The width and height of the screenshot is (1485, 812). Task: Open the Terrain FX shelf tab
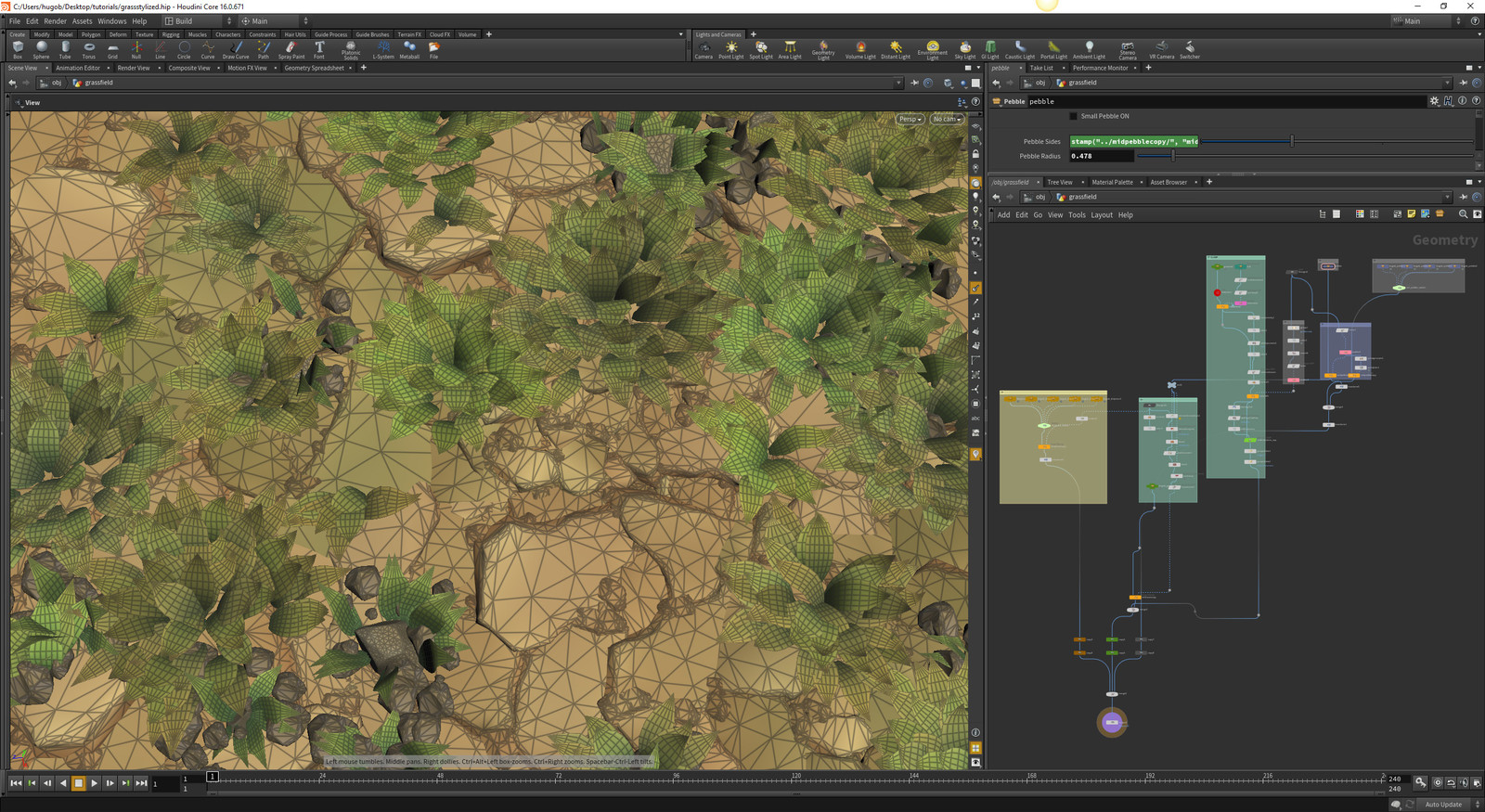click(408, 34)
